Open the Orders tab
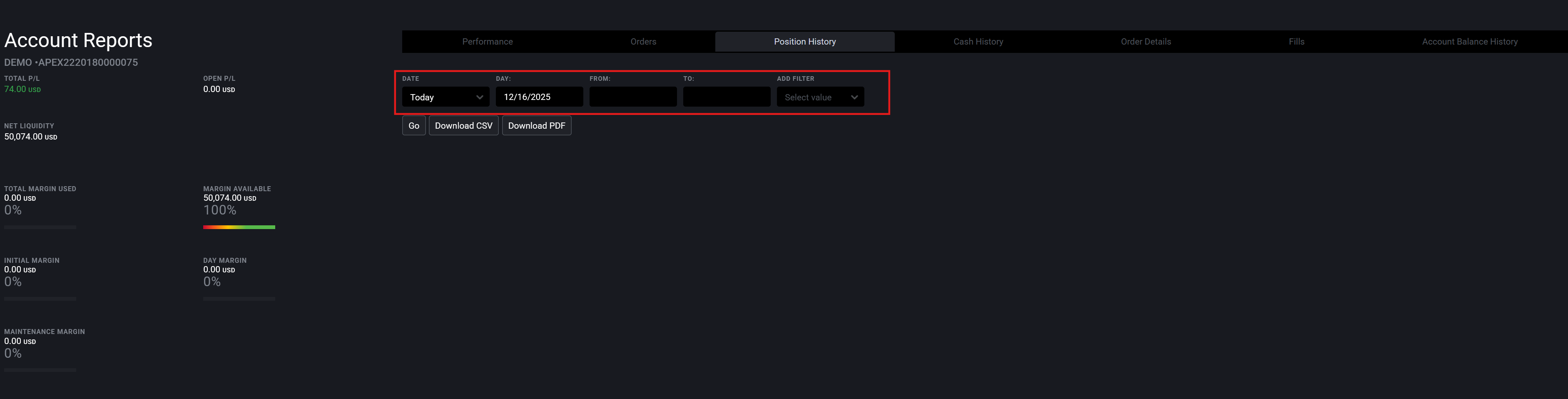The height and width of the screenshot is (399, 1568). tap(643, 41)
